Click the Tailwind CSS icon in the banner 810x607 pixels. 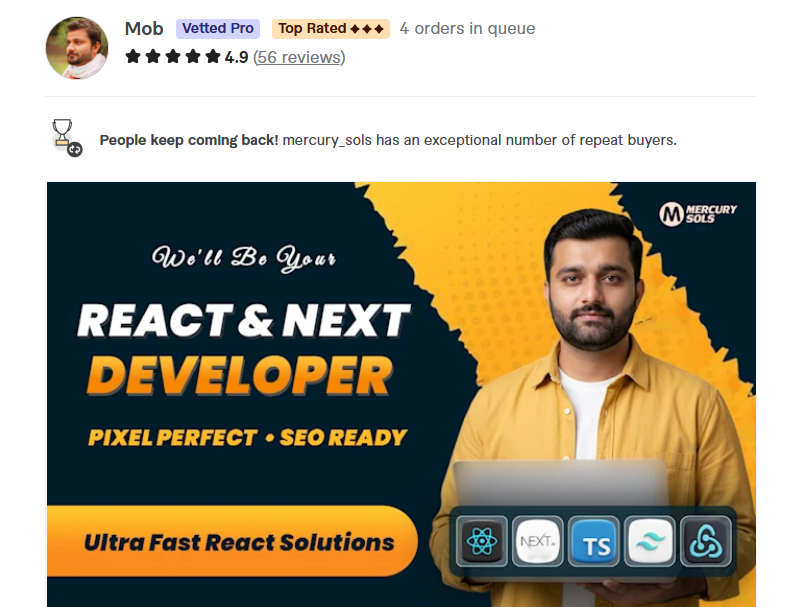[650, 541]
